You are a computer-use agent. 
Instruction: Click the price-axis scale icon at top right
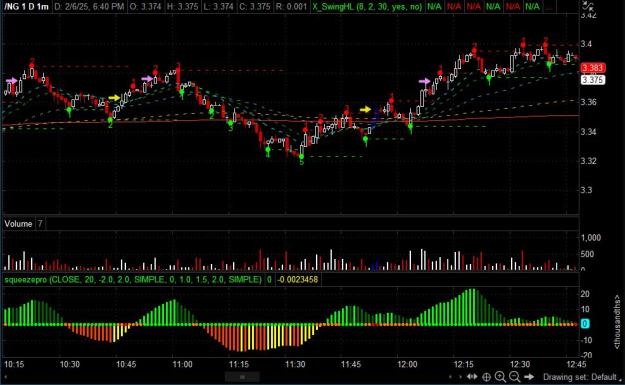tap(588, 6)
